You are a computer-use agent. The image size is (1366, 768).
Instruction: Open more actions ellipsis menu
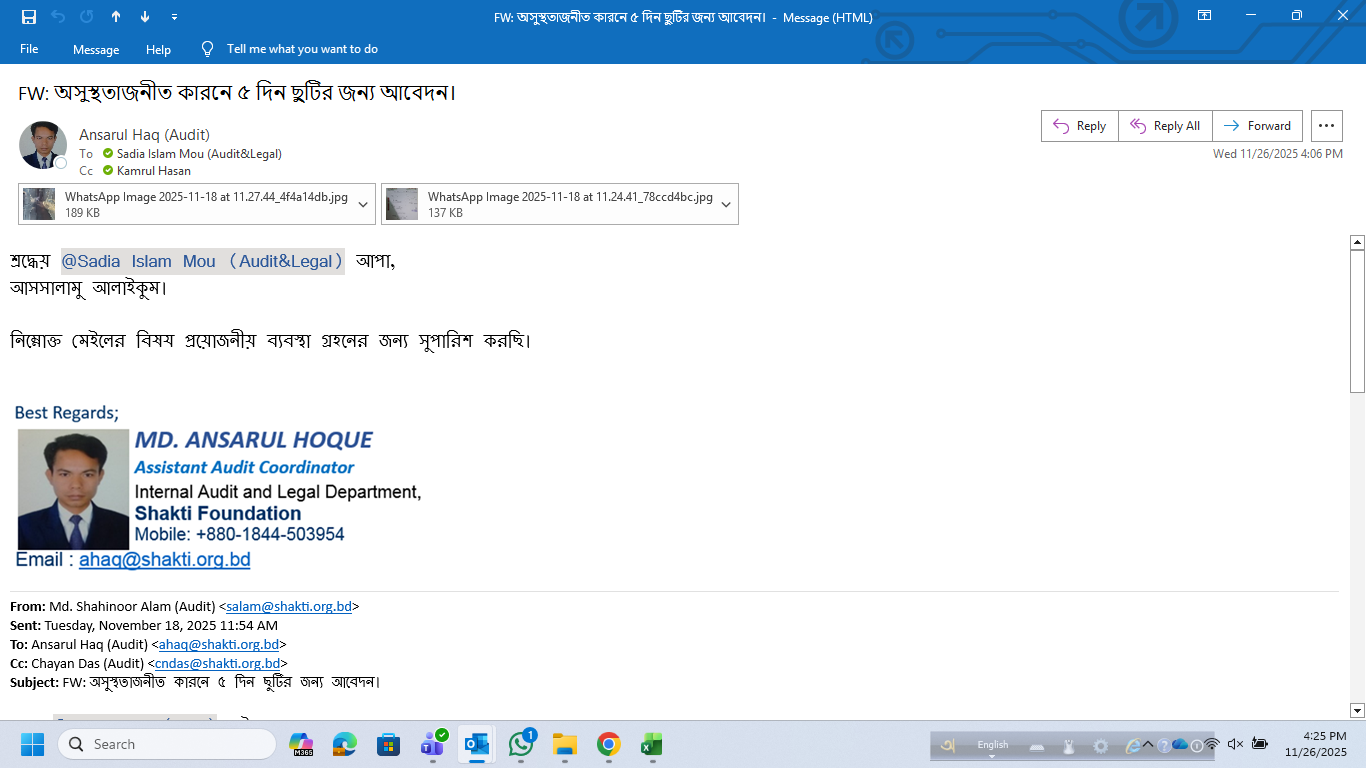1326,126
